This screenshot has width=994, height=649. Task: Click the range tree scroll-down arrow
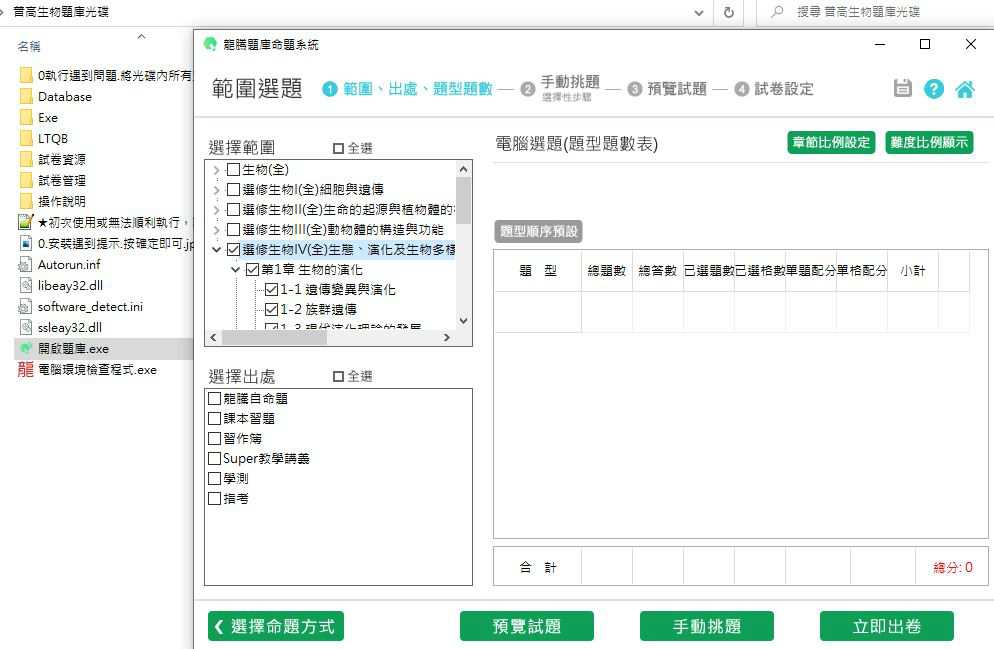pos(463,321)
